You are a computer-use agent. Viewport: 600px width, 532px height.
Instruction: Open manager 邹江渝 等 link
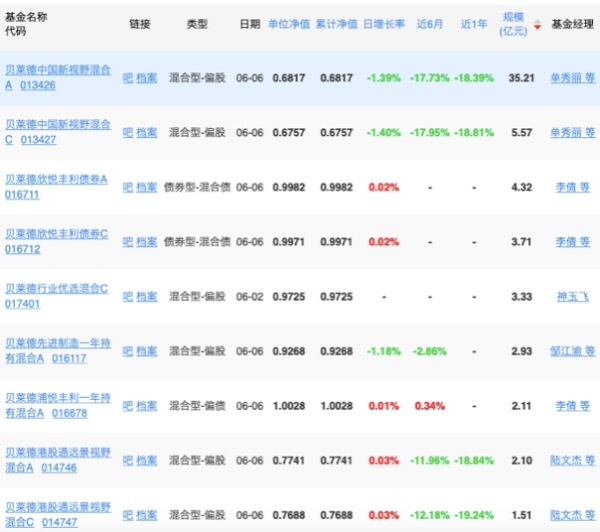(573, 351)
